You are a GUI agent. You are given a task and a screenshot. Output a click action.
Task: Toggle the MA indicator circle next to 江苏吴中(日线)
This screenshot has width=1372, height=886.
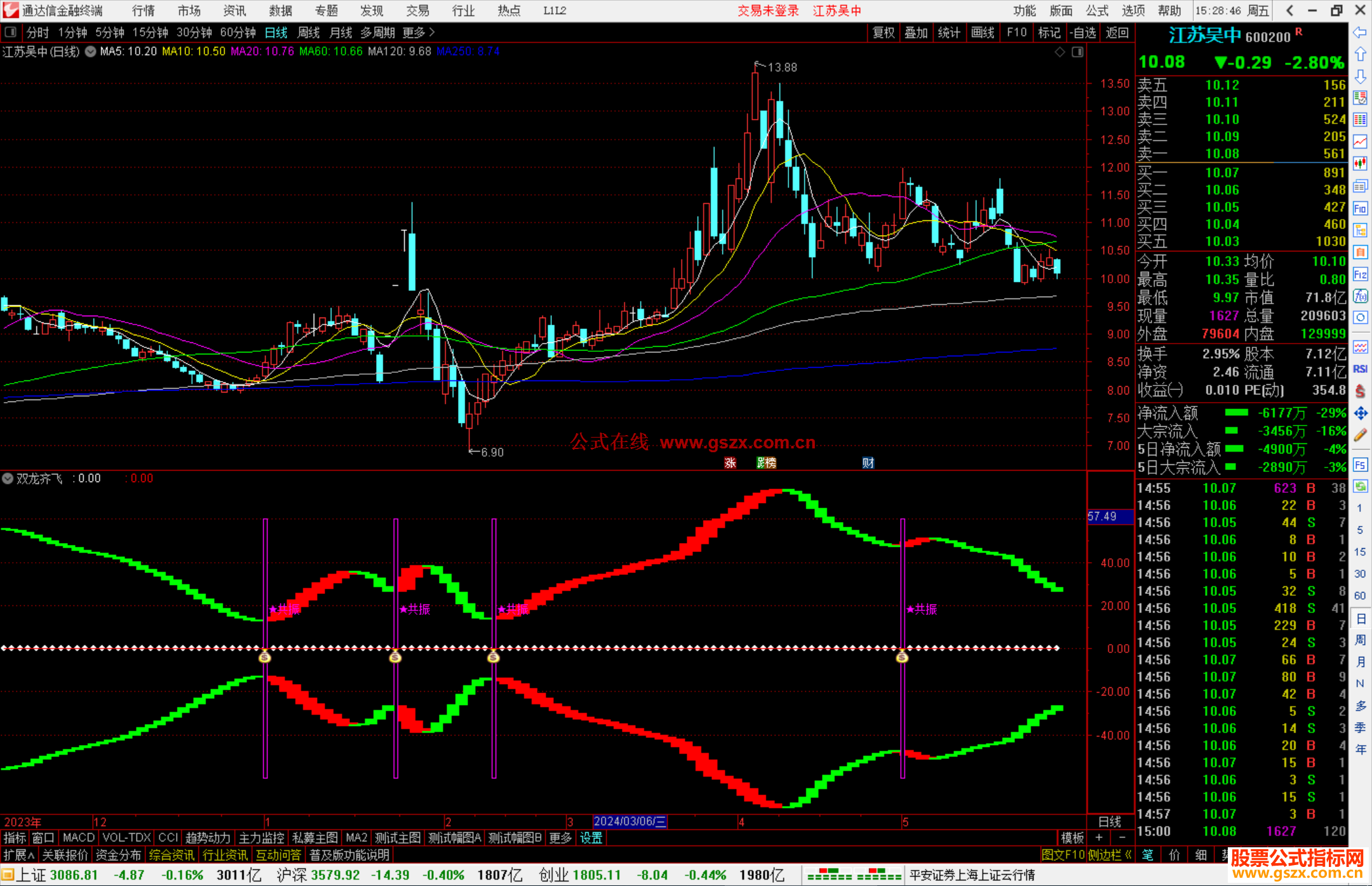click(x=91, y=51)
